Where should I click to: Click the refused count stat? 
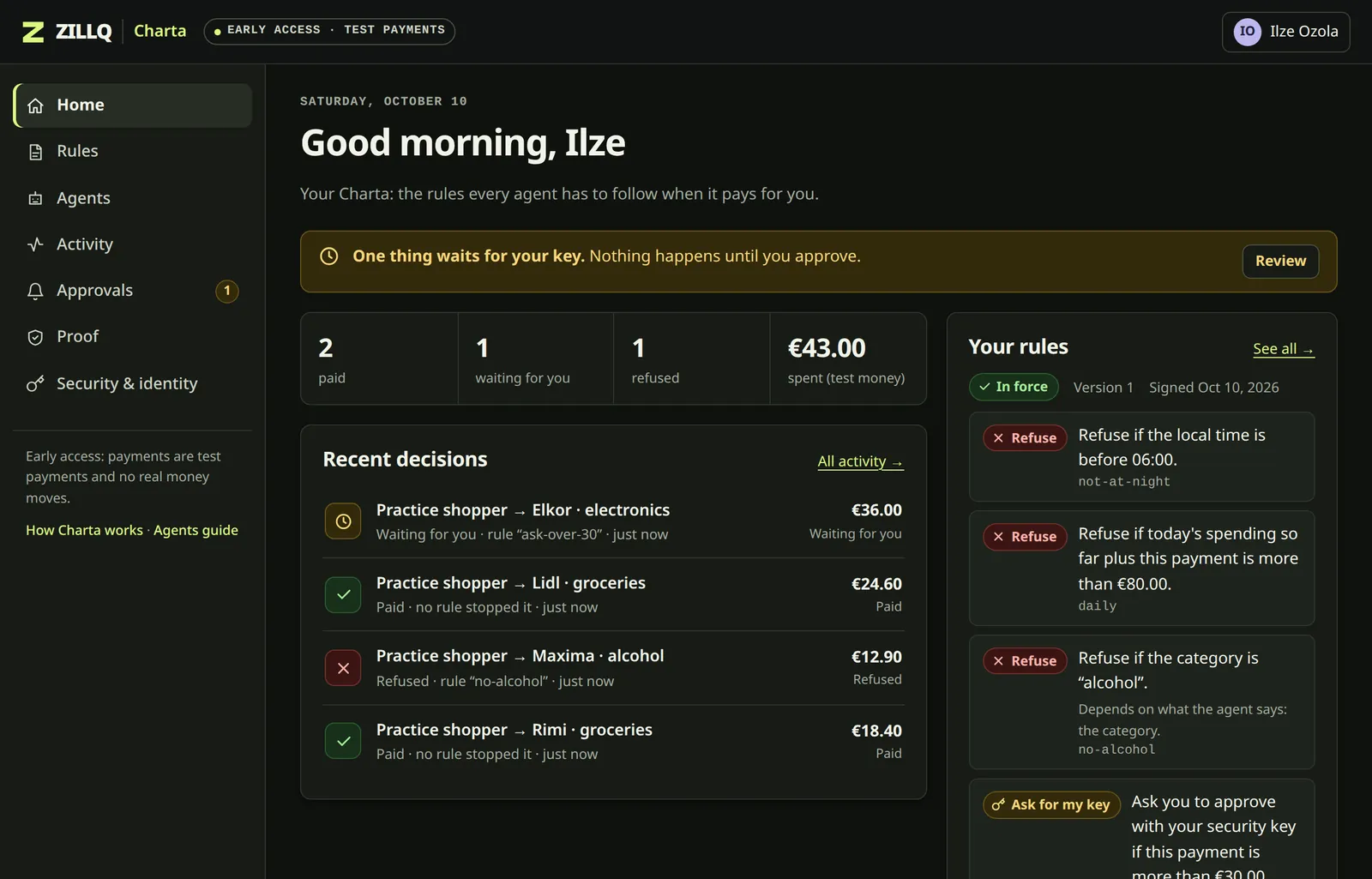[x=692, y=358]
